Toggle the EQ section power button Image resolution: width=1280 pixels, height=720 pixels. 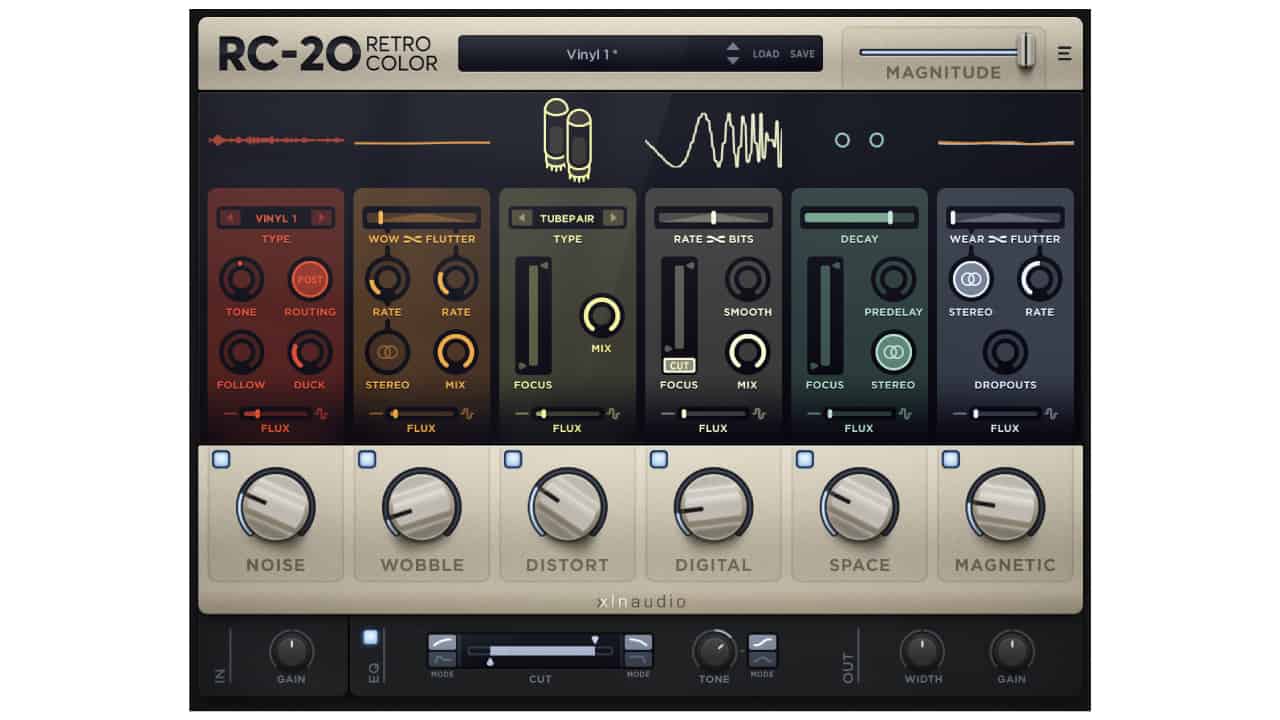click(x=371, y=637)
